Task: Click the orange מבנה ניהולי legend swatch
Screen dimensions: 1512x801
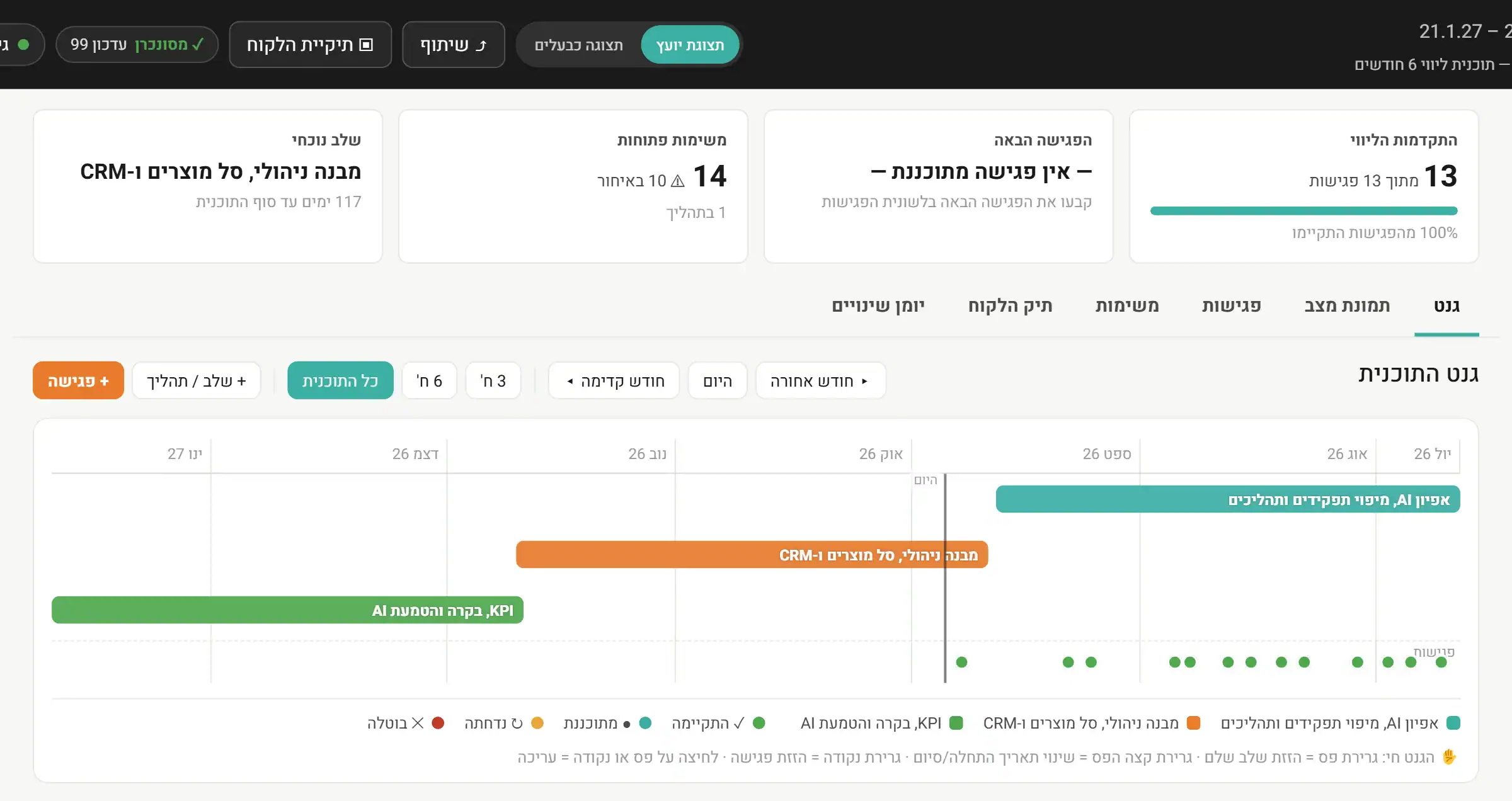Action: tap(1193, 723)
